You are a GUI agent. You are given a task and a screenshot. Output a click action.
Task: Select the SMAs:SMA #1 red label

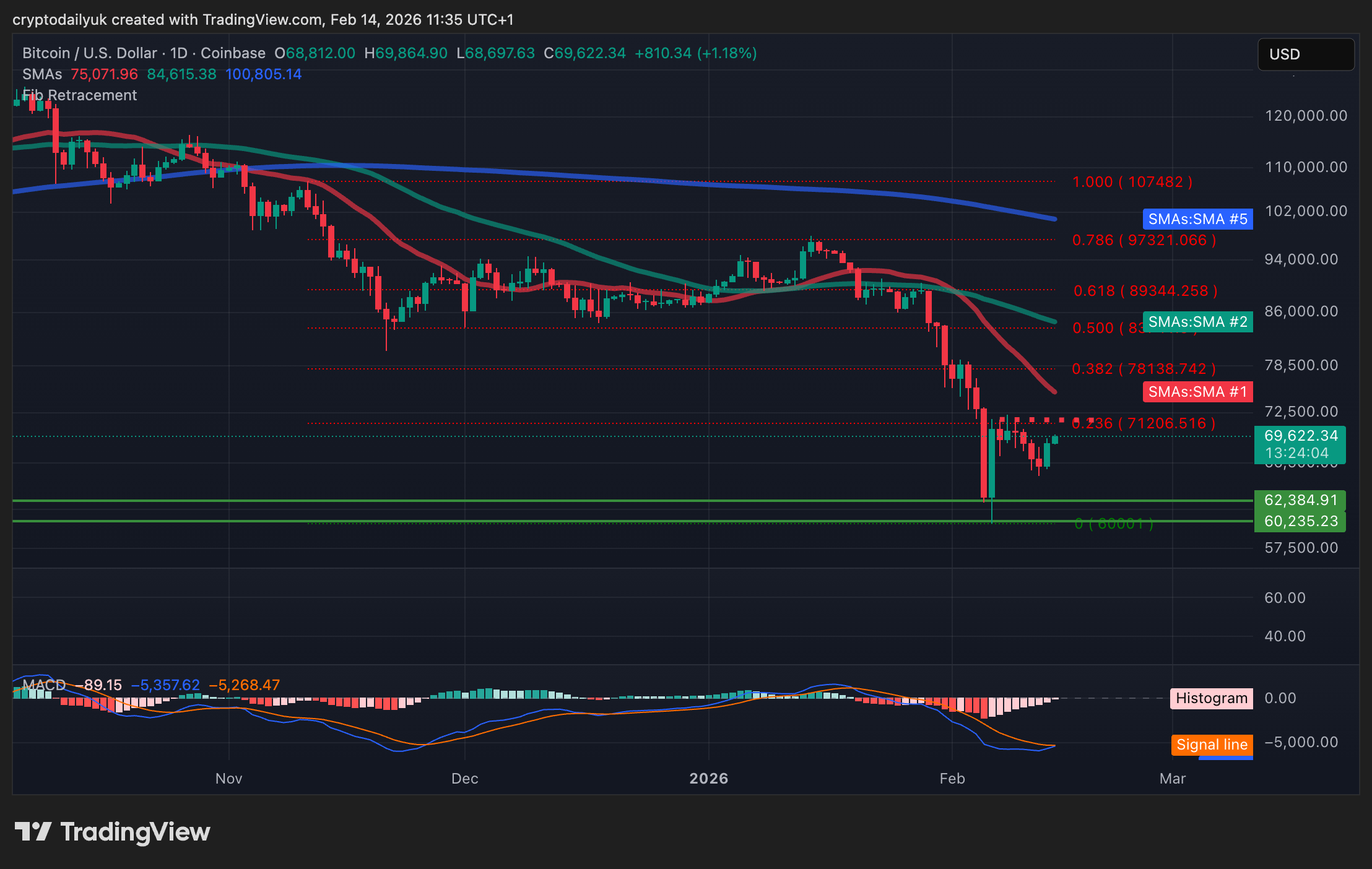click(x=1197, y=392)
